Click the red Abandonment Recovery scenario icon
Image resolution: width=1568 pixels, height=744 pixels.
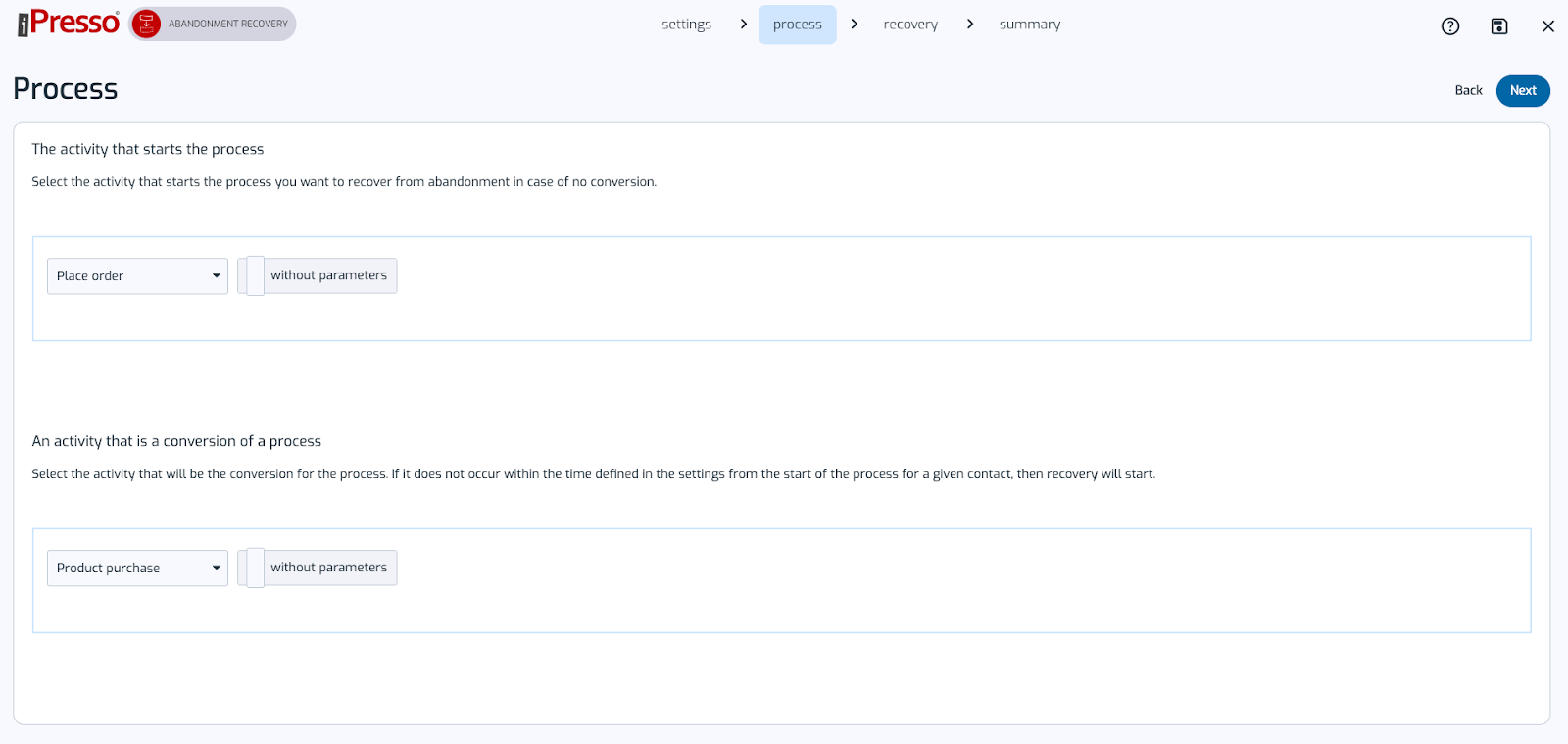(146, 24)
